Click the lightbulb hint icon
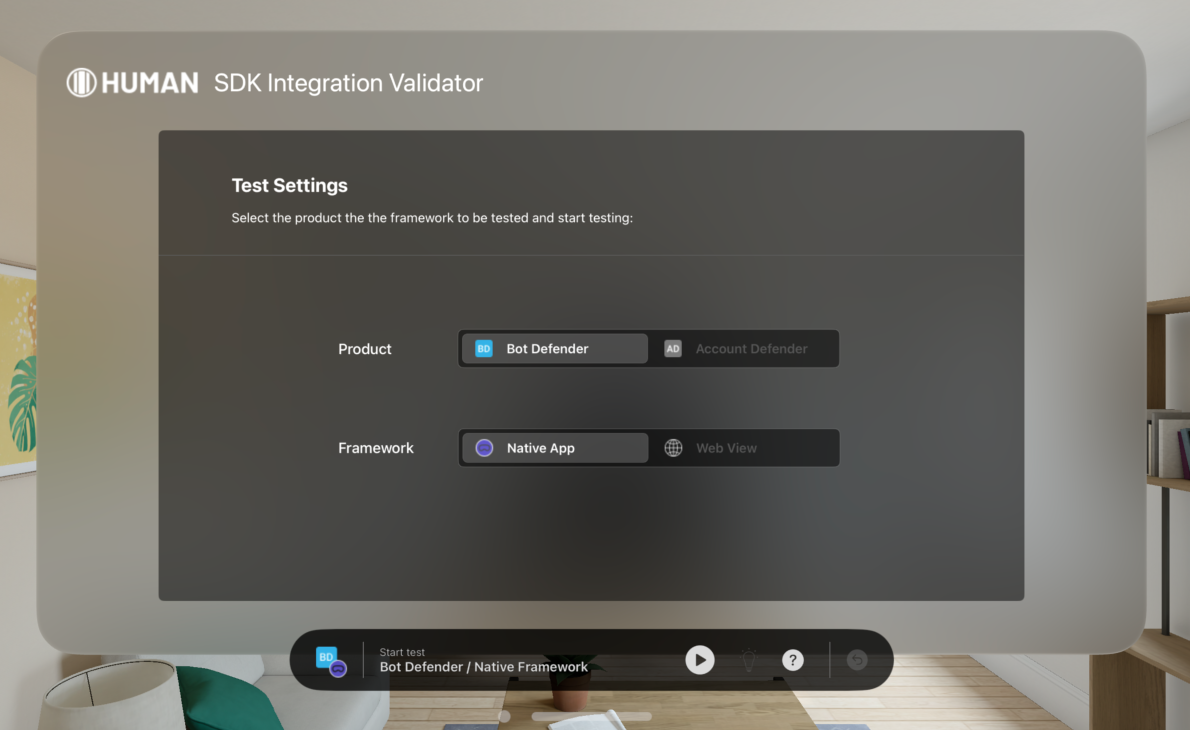1190x730 pixels. [748, 659]
